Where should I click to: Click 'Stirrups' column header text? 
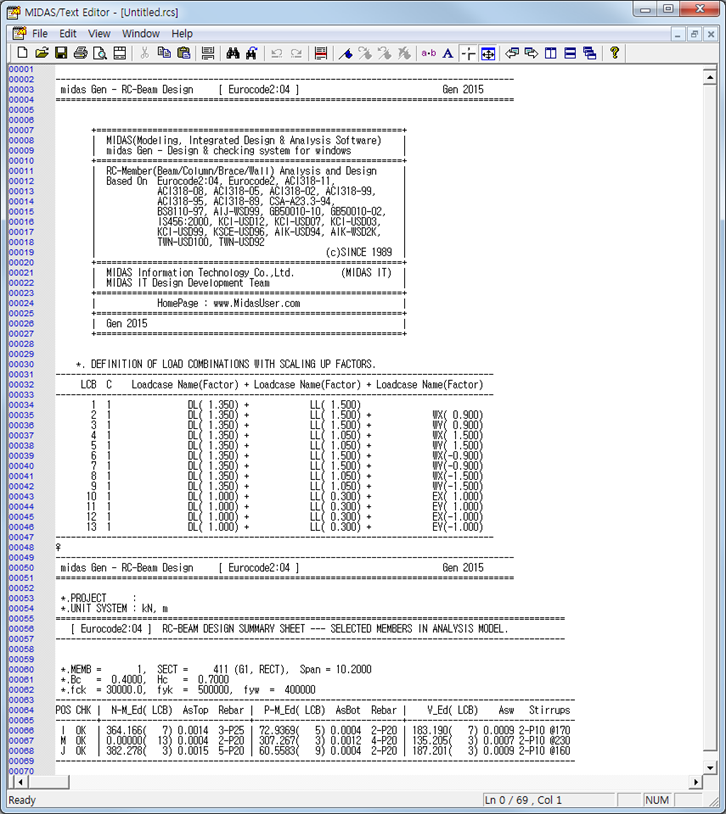pyautogui.click(x=549, y=710)
